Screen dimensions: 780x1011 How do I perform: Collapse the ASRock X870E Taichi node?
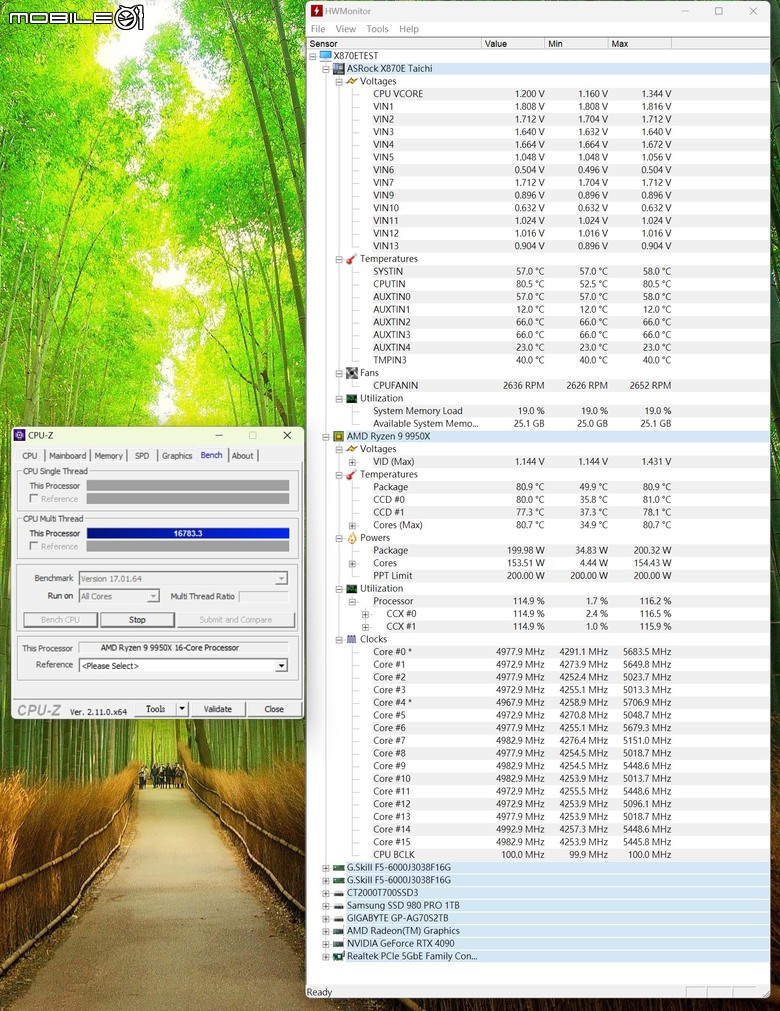pyautogui.click(x=326, y=68)
